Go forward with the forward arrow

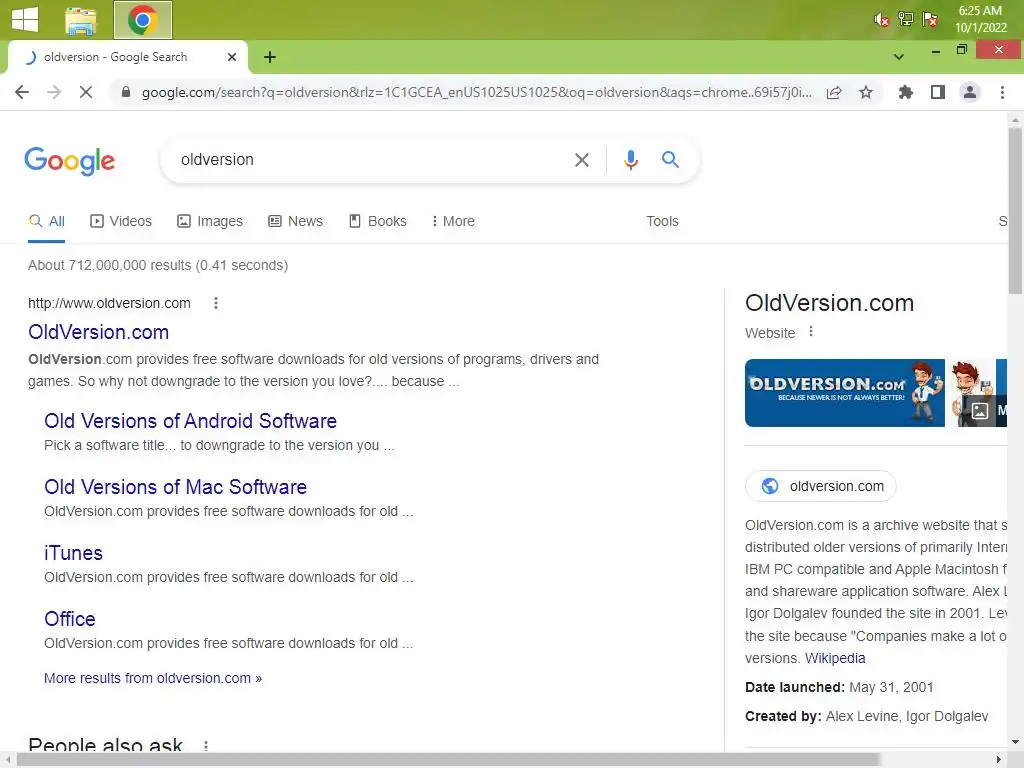54,92
